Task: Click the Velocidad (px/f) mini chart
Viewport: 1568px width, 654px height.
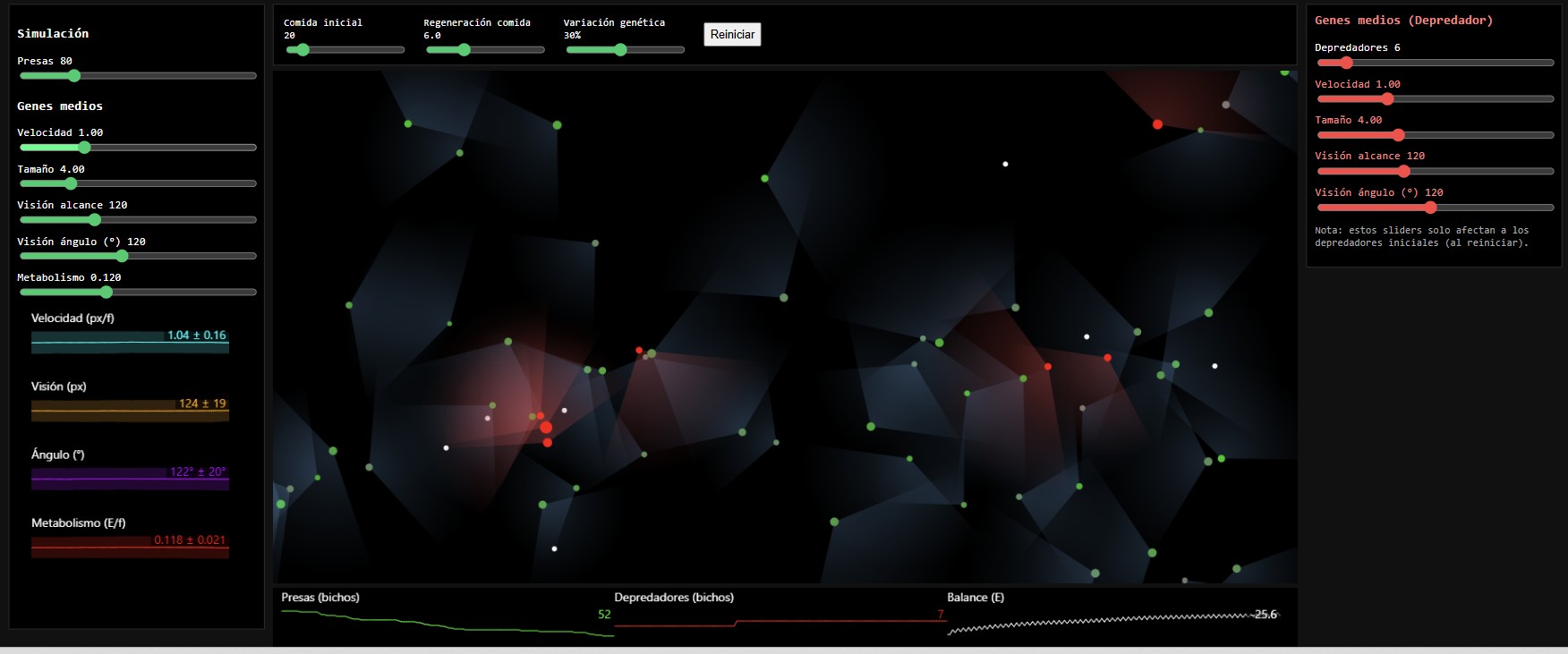Action: click(130, 342)
